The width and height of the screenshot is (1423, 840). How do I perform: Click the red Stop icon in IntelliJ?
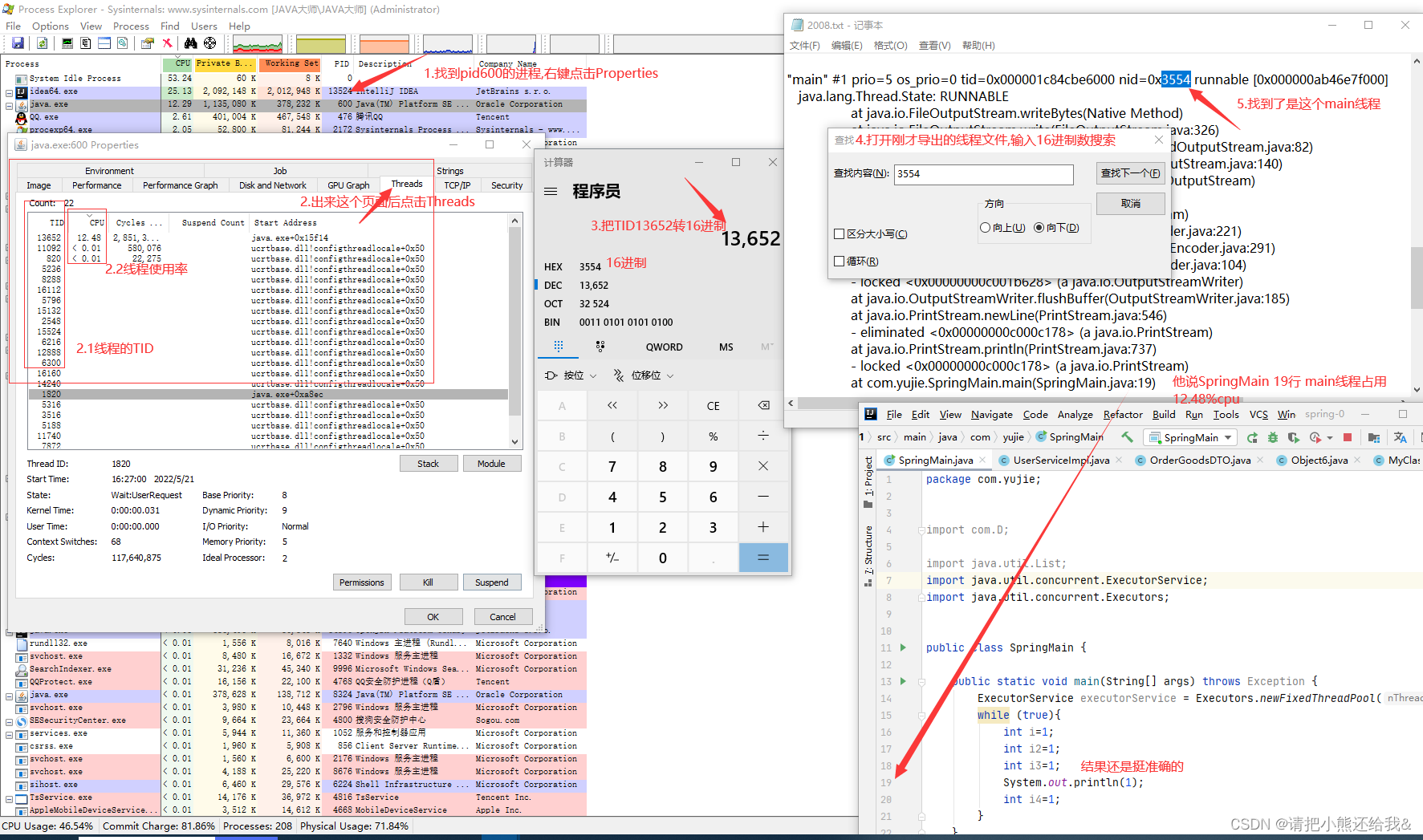tap(1348, 437)
